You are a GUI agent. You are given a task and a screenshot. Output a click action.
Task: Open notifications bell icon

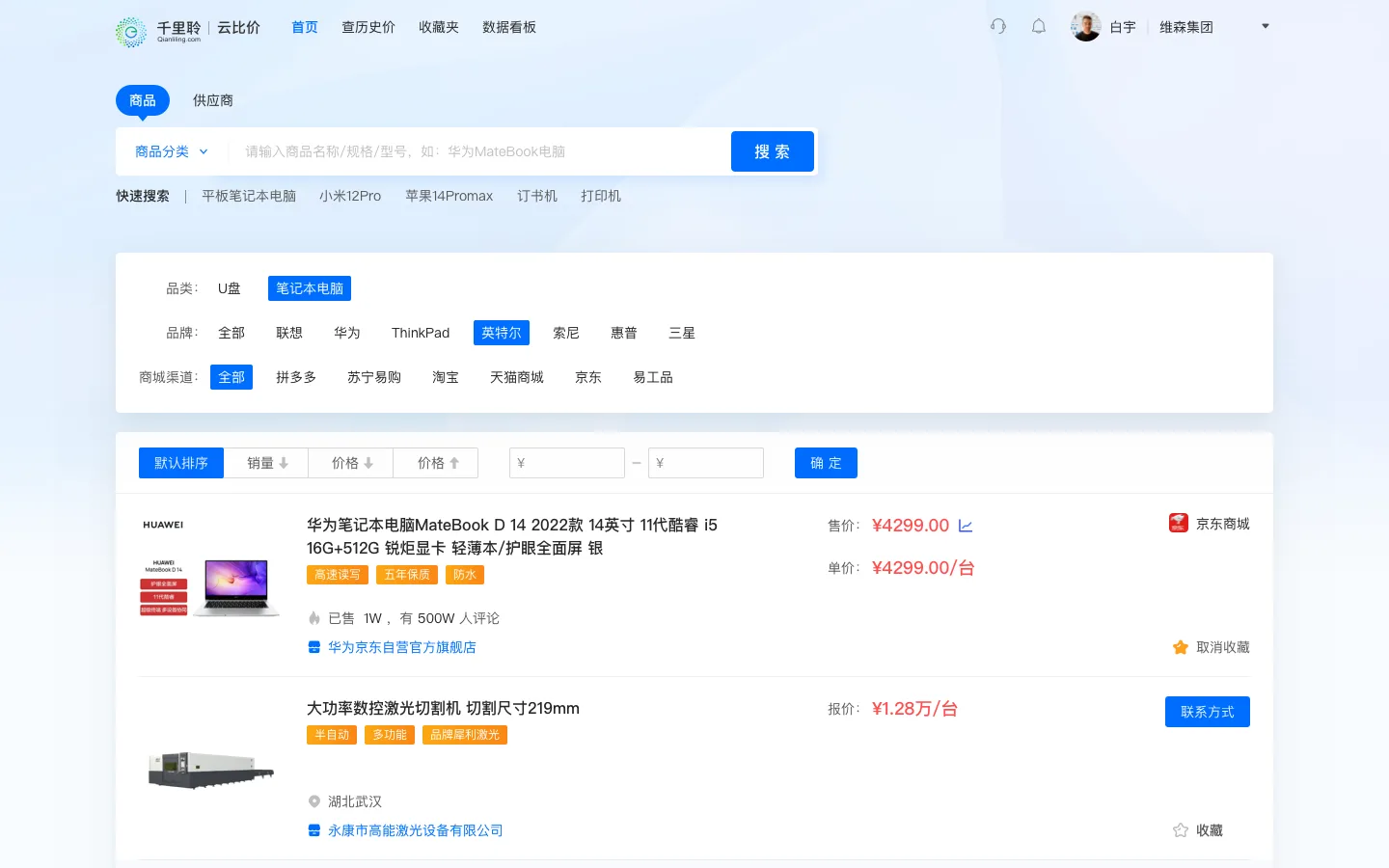[x=1039, y=26]
